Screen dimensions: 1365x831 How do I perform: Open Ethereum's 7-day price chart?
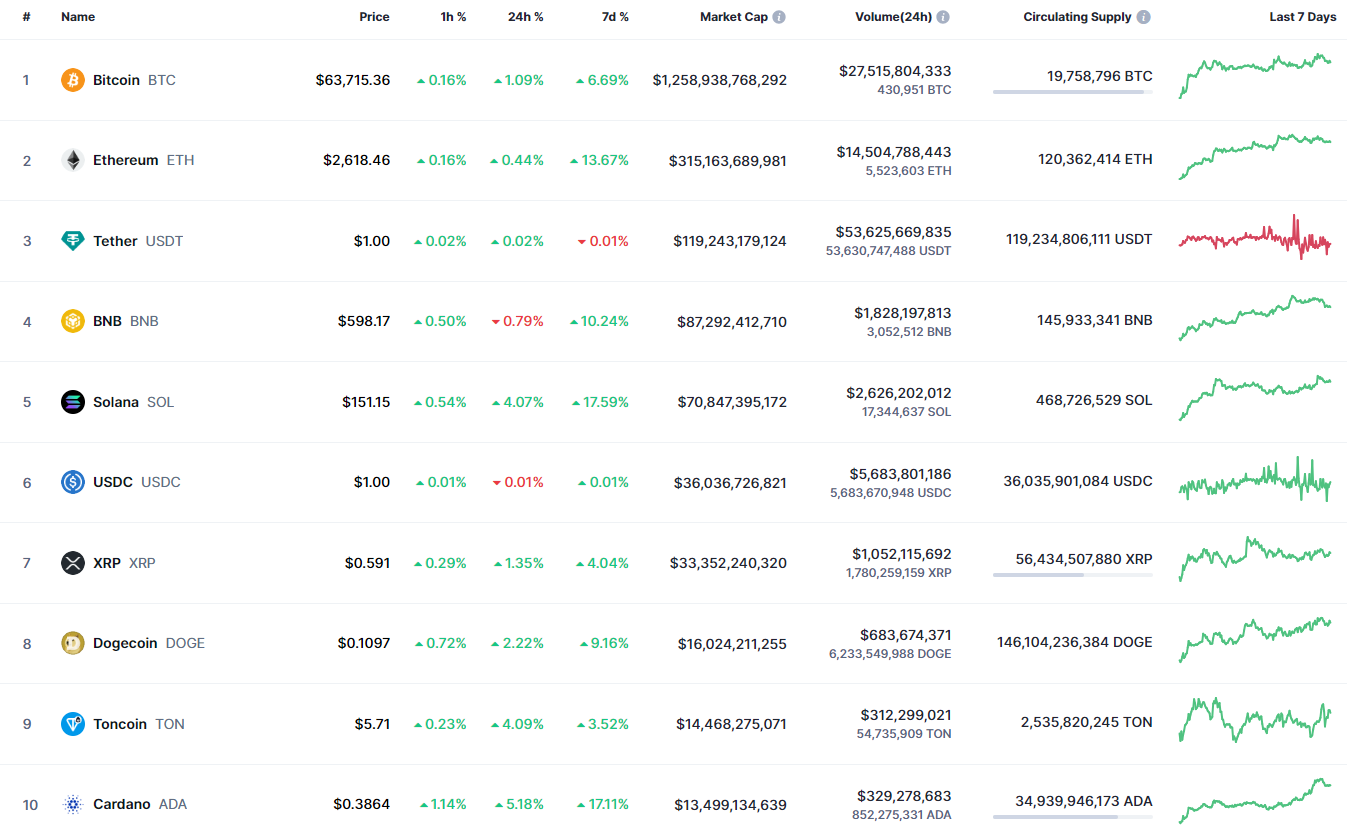pos(1255,156)
